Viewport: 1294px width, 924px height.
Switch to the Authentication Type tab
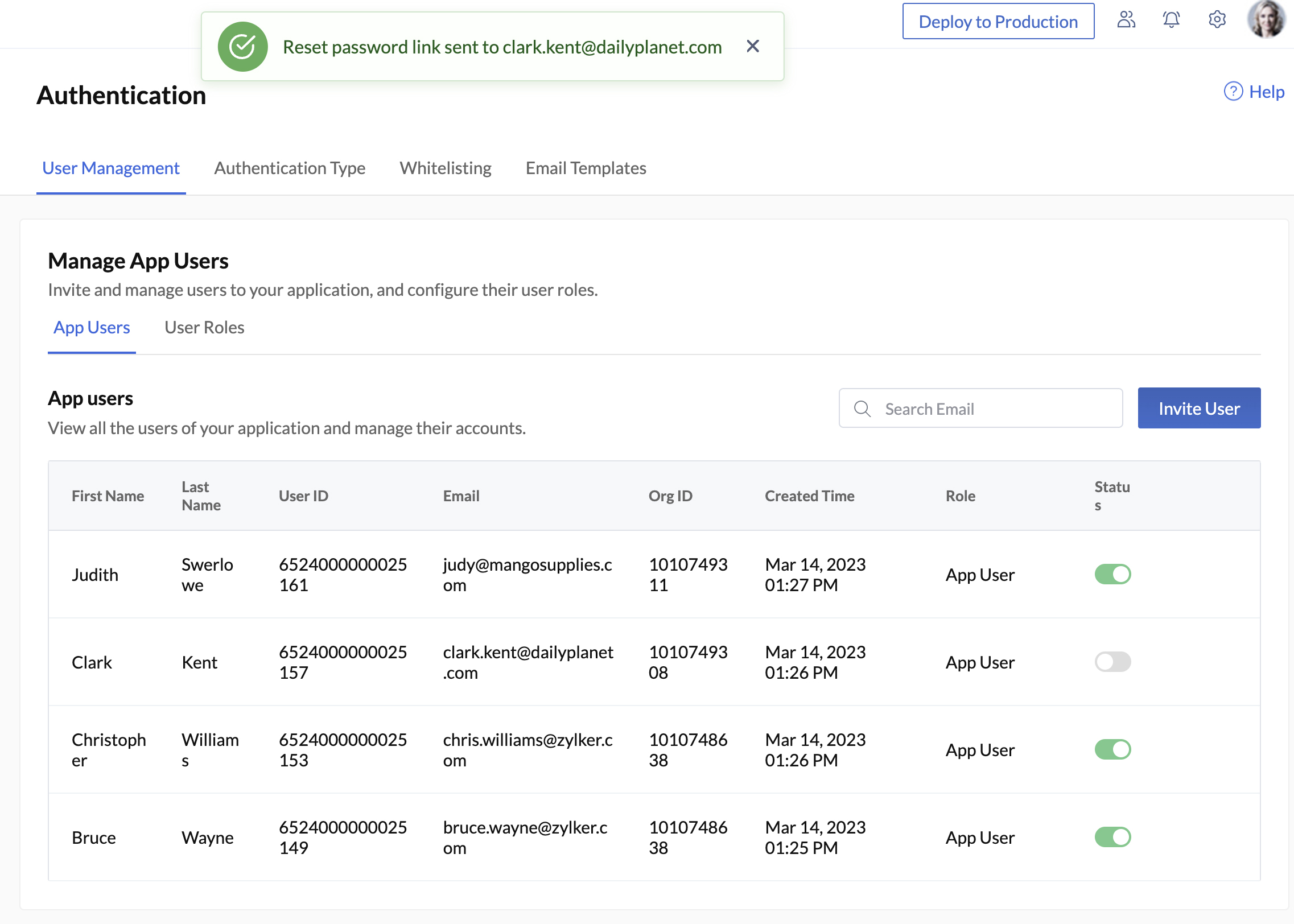pyautogui.click(x=289, y=168)
